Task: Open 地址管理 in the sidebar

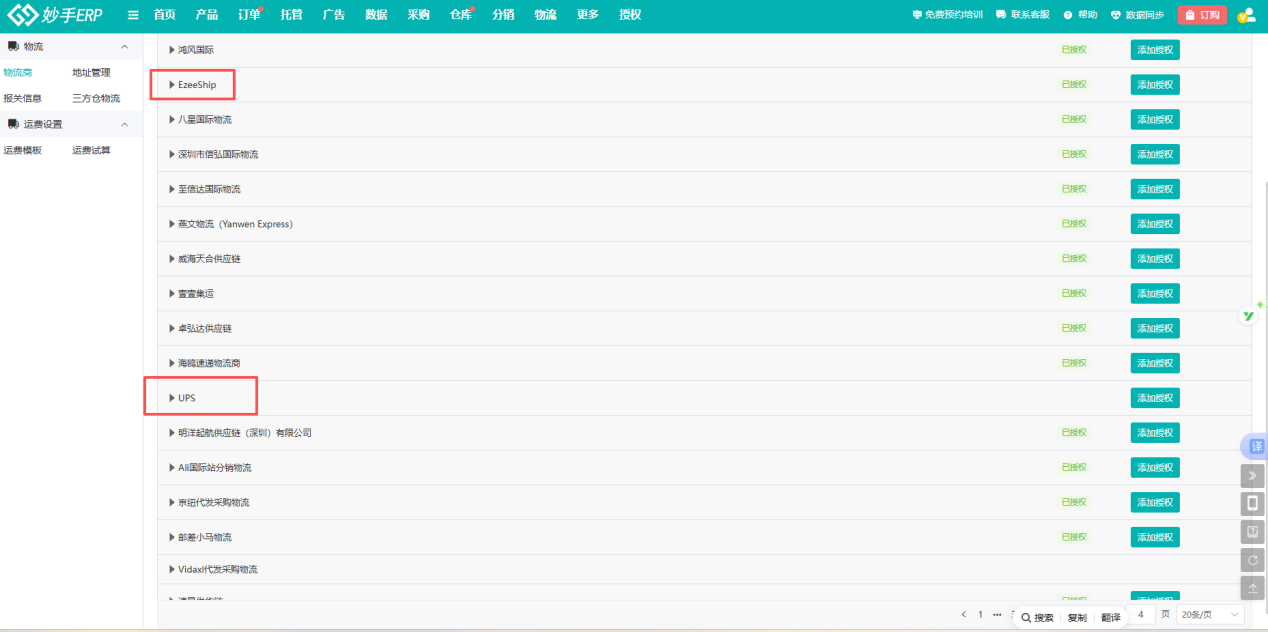Action: (91, 72)
